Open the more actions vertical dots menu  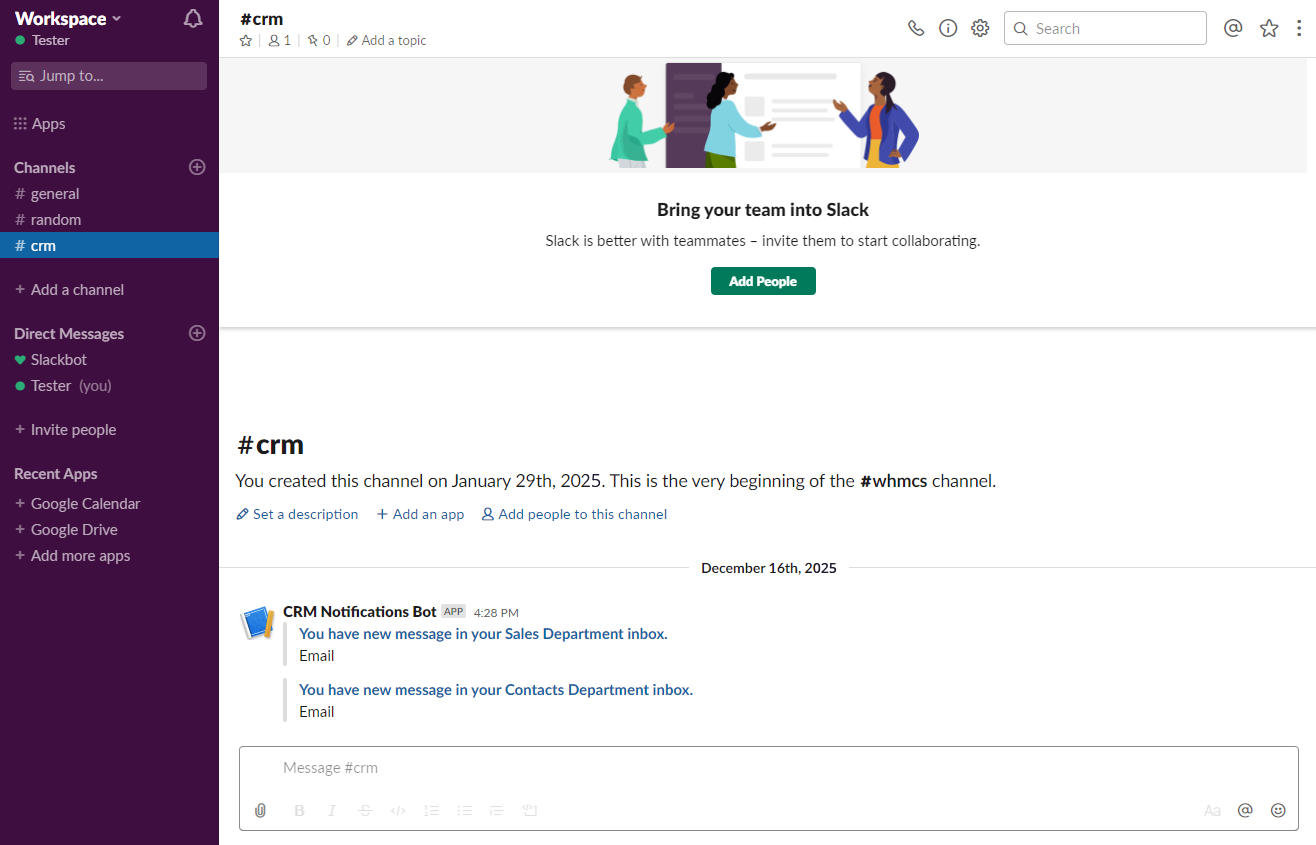click(1299, 28)
